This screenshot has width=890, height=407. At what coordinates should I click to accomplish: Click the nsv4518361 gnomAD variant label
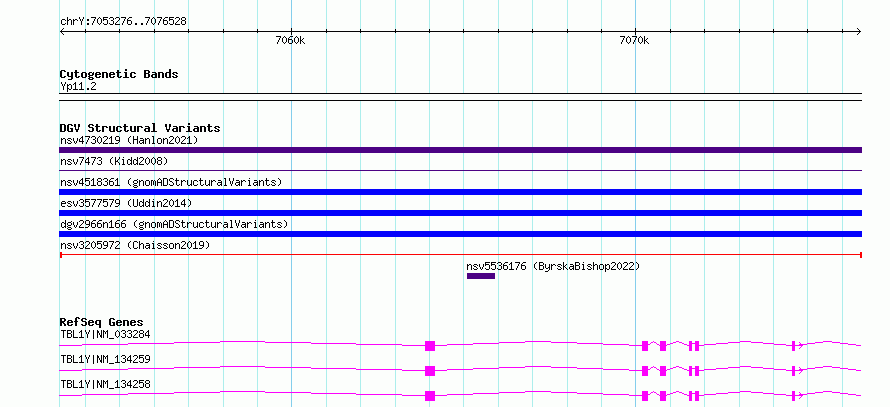click(x=171, y=182)
